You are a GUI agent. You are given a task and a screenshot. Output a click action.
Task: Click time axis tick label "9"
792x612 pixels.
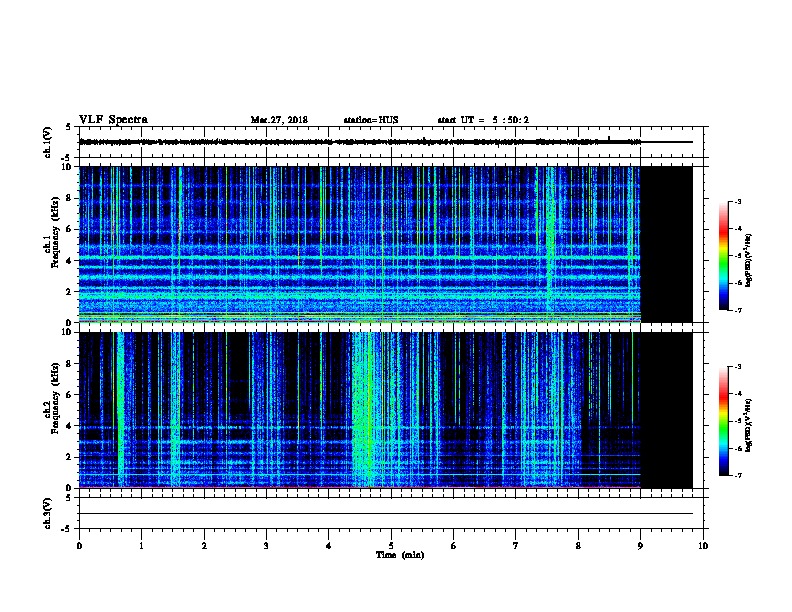pyautogui.click(x=640, y=546)
